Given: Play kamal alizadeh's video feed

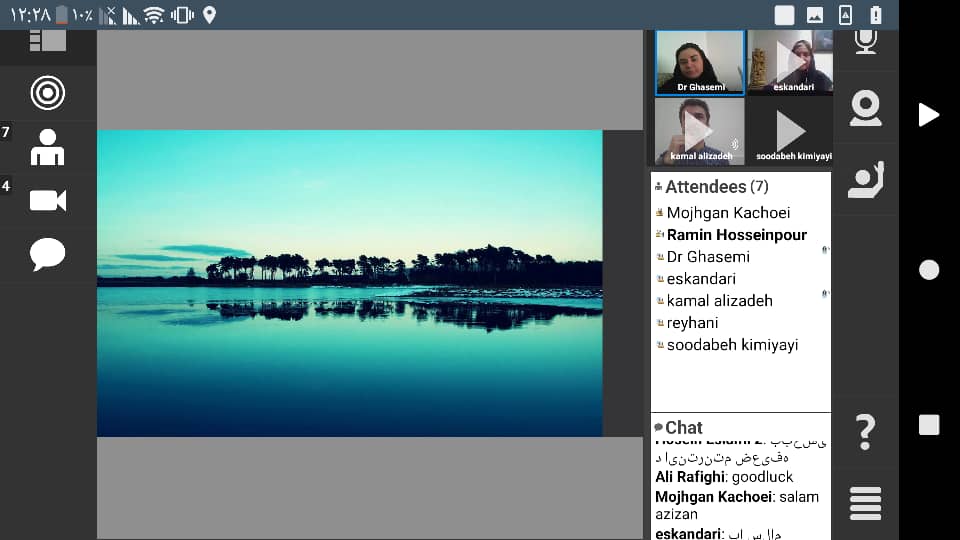Looking at the screenshot, I should (x=699, y=130).
